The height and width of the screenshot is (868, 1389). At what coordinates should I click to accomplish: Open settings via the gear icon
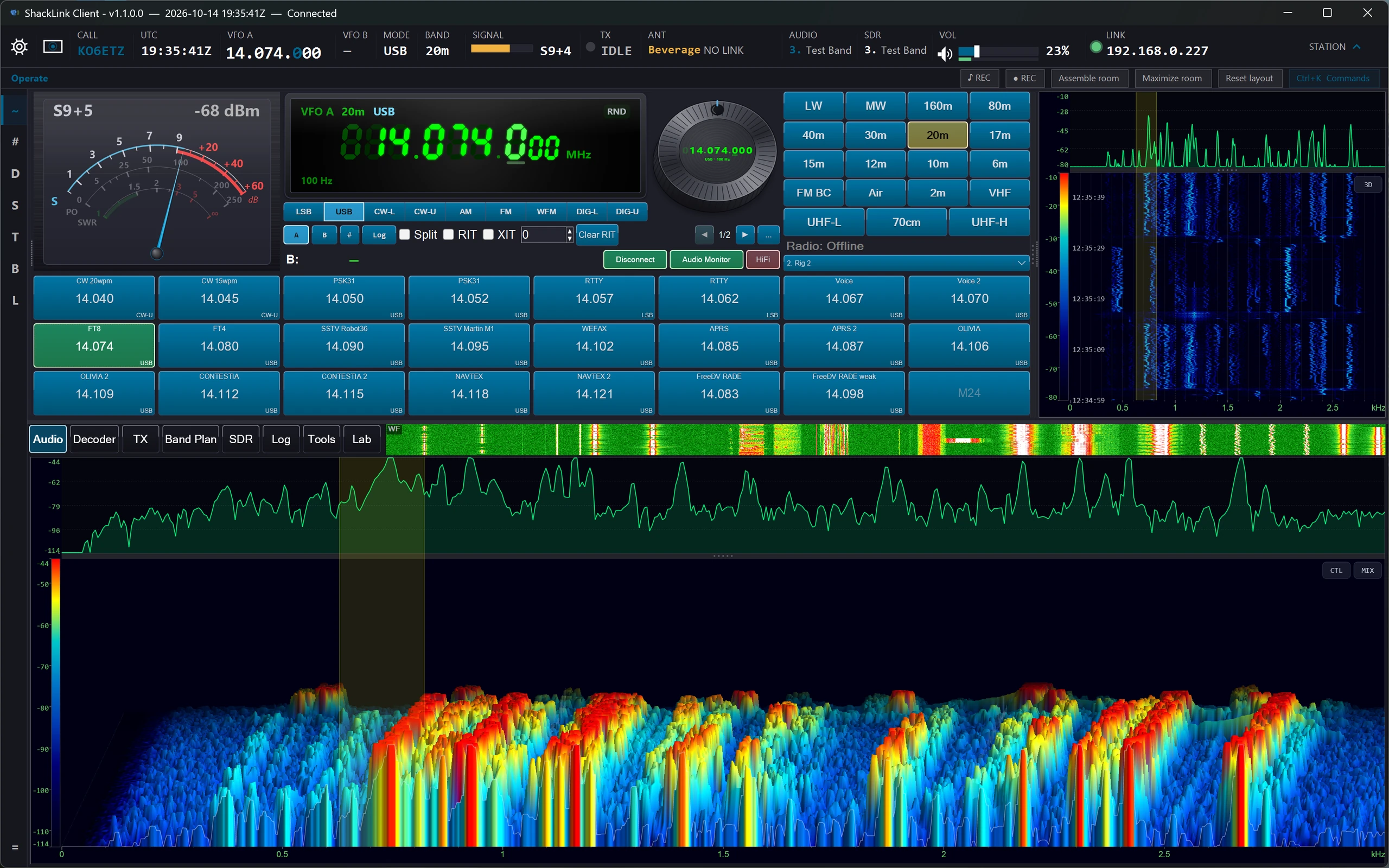click(19, 47)
